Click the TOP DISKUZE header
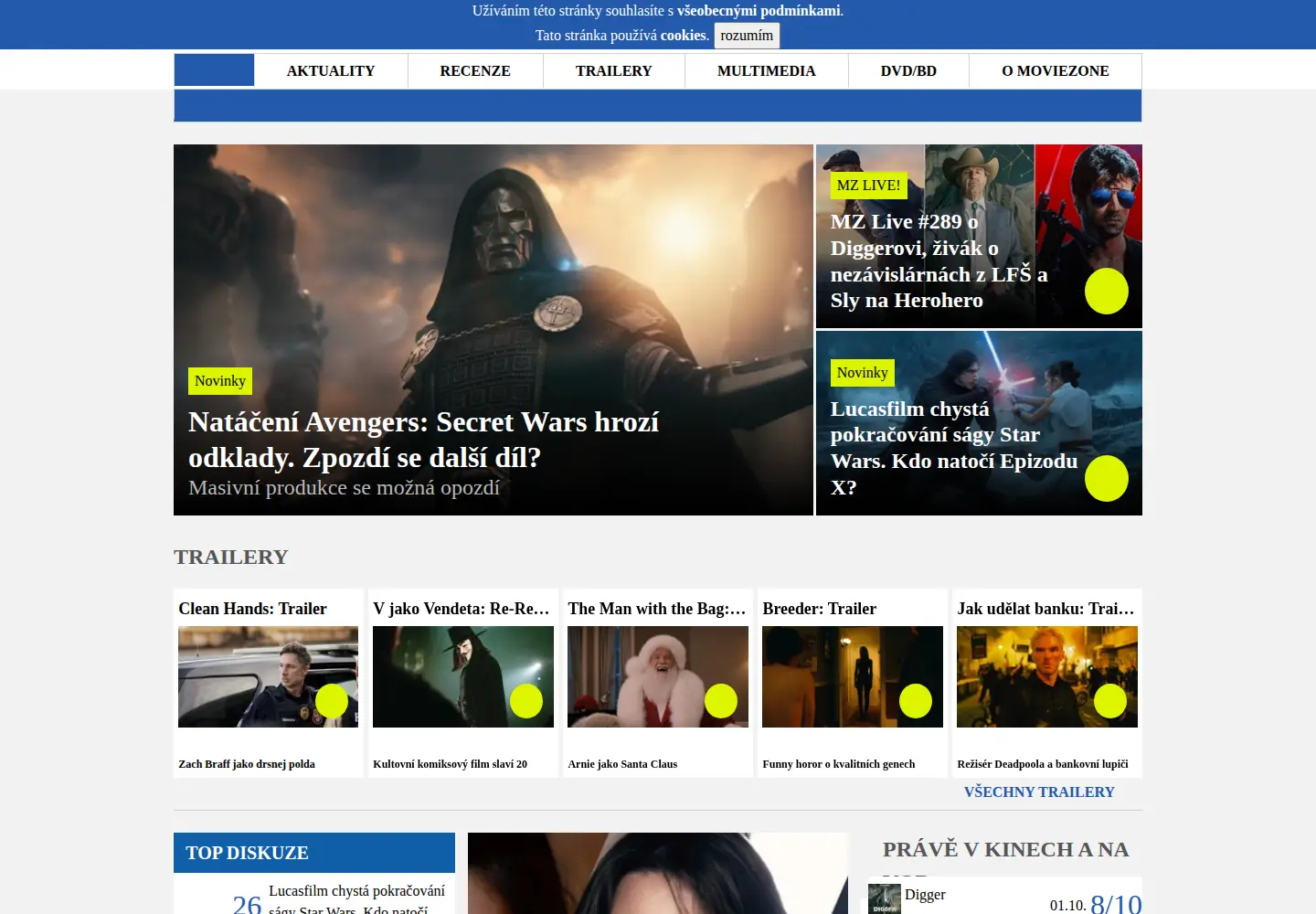The height and width of the screenshot is (914, 1316). 314,853
